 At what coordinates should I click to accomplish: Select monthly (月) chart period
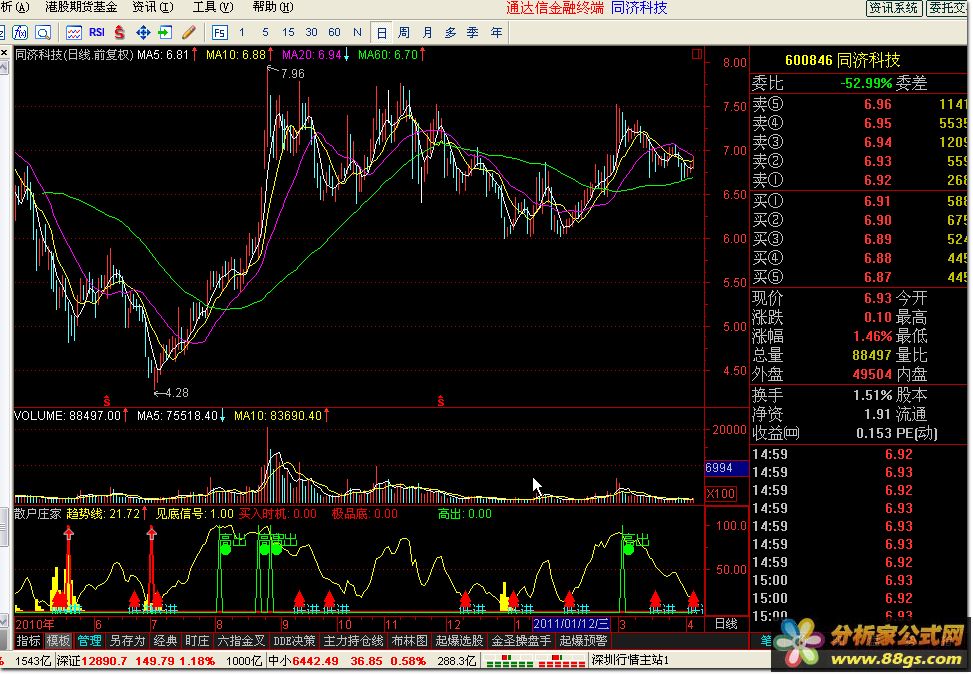[x=428, y=32]
